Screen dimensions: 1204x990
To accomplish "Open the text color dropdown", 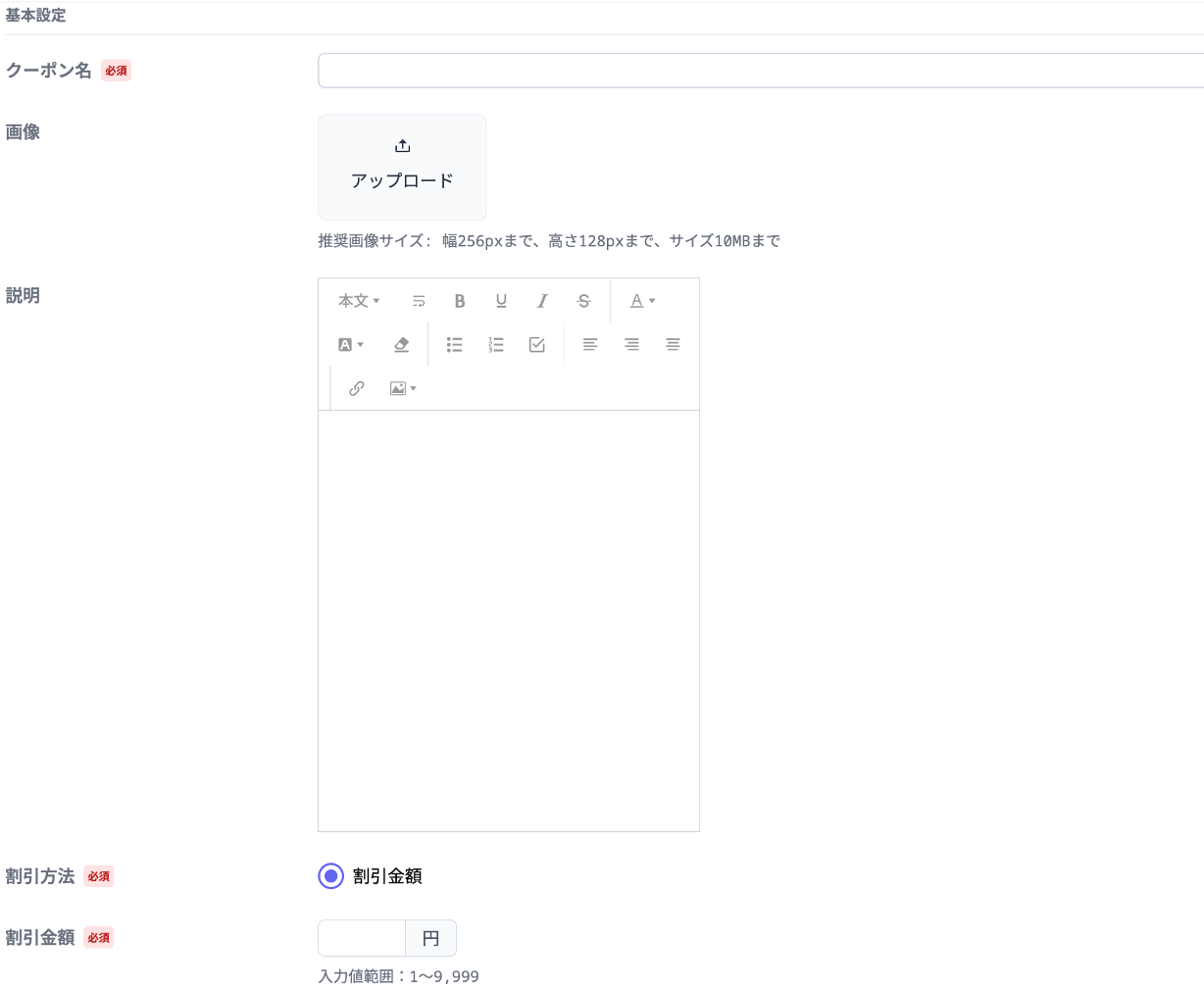I will point(642,301).
